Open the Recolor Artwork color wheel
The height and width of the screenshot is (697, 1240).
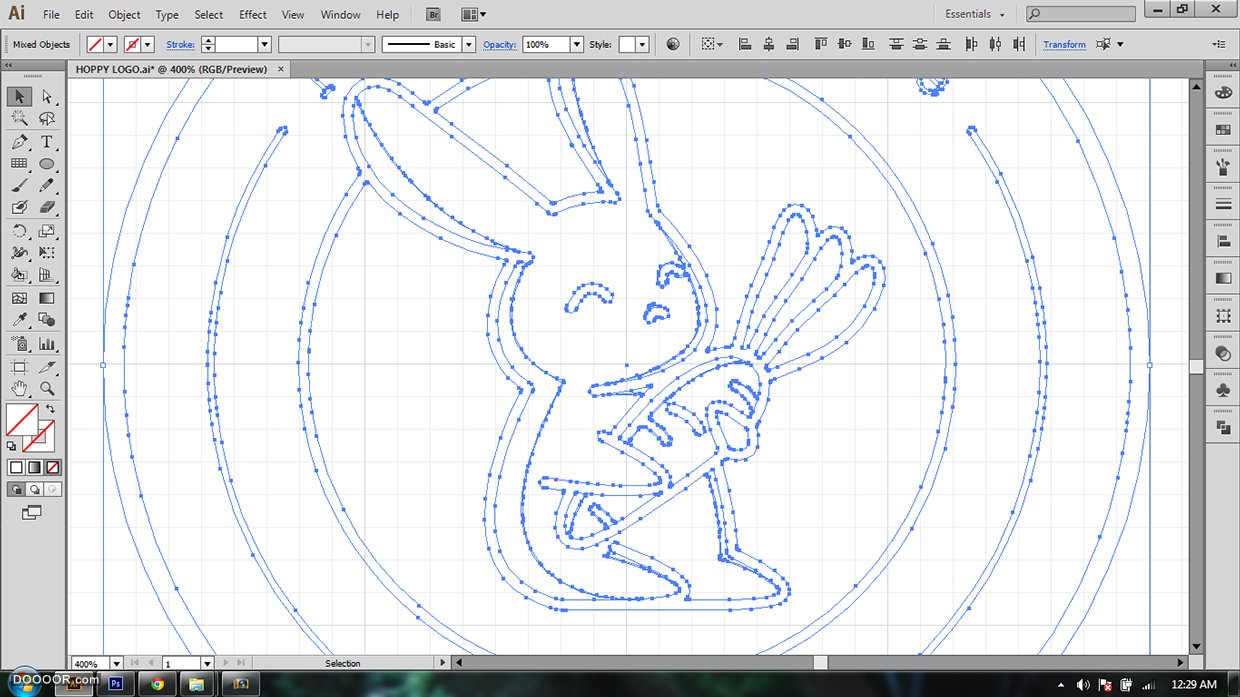tap(673, 44)
